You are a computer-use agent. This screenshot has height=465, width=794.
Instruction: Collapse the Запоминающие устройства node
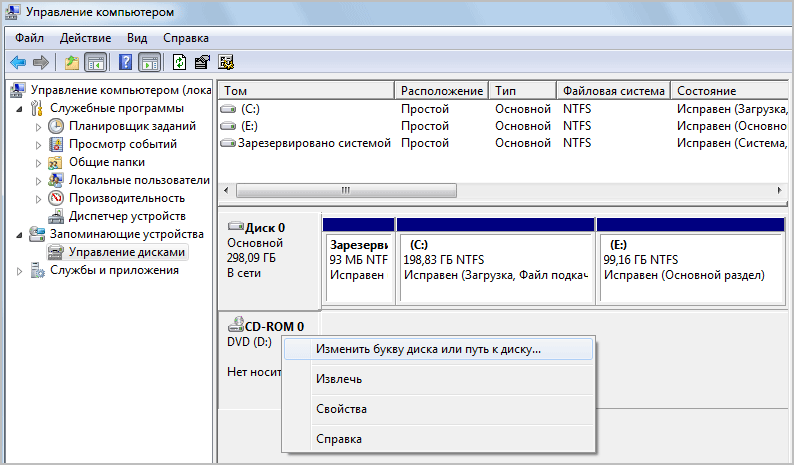[19, 235]
